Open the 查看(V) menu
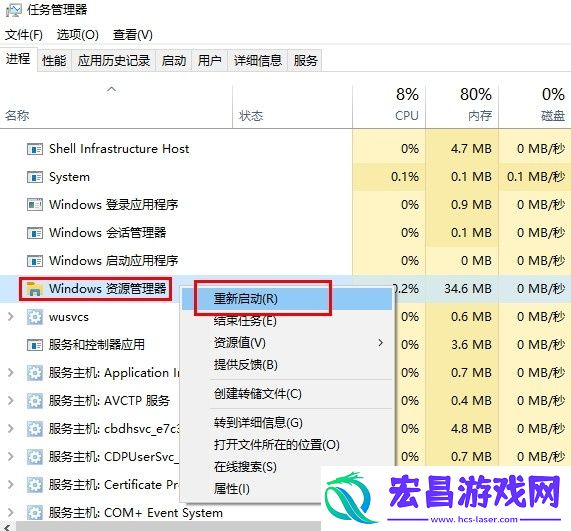Screen dimensions: 571x531 (133, 35)
